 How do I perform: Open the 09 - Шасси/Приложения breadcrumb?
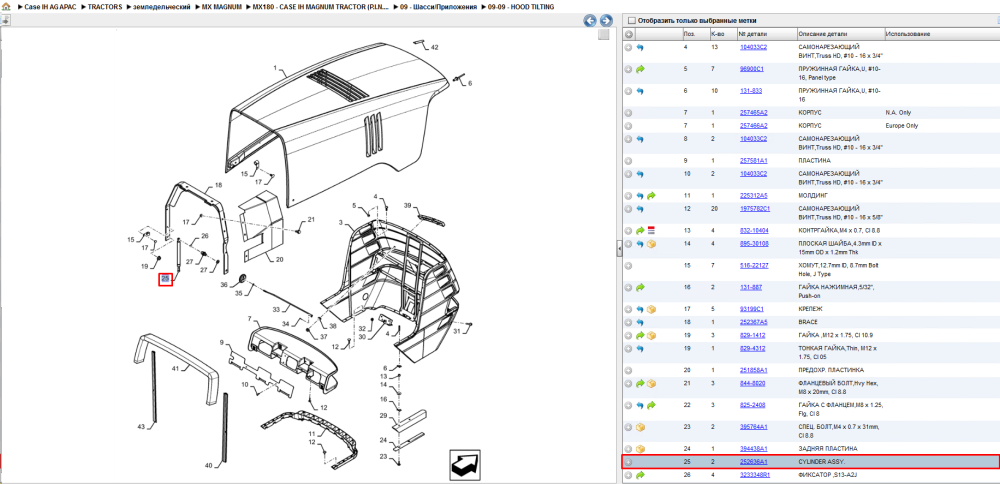click(438, 7)
